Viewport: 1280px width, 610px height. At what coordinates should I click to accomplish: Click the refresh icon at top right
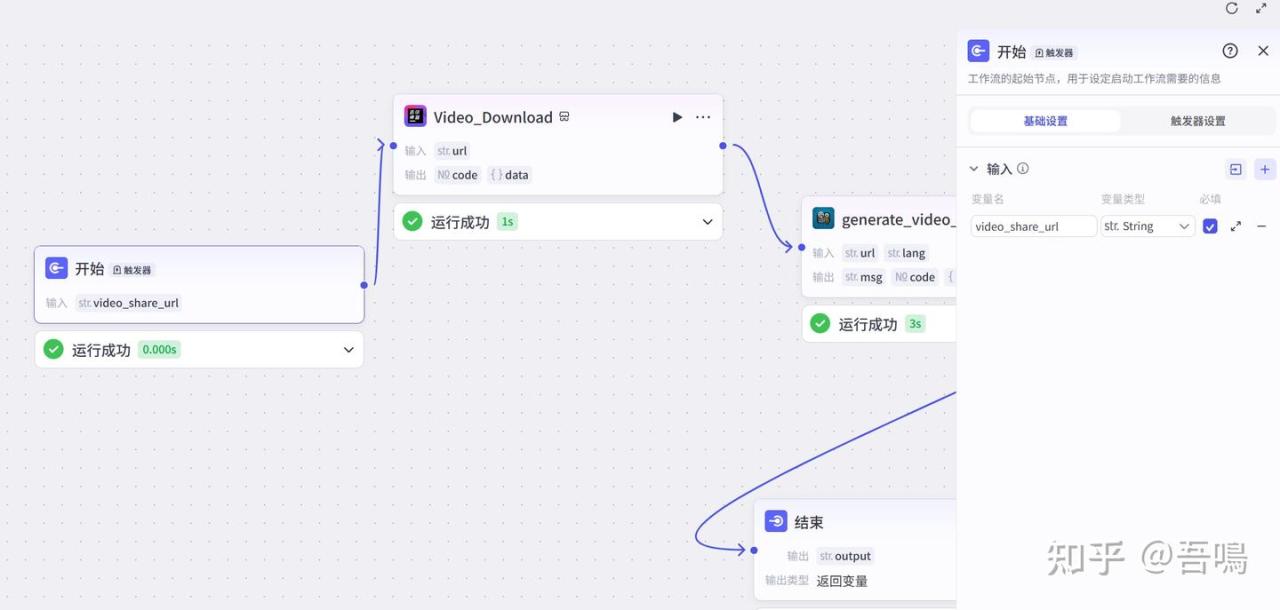[x=1232, y=8]
